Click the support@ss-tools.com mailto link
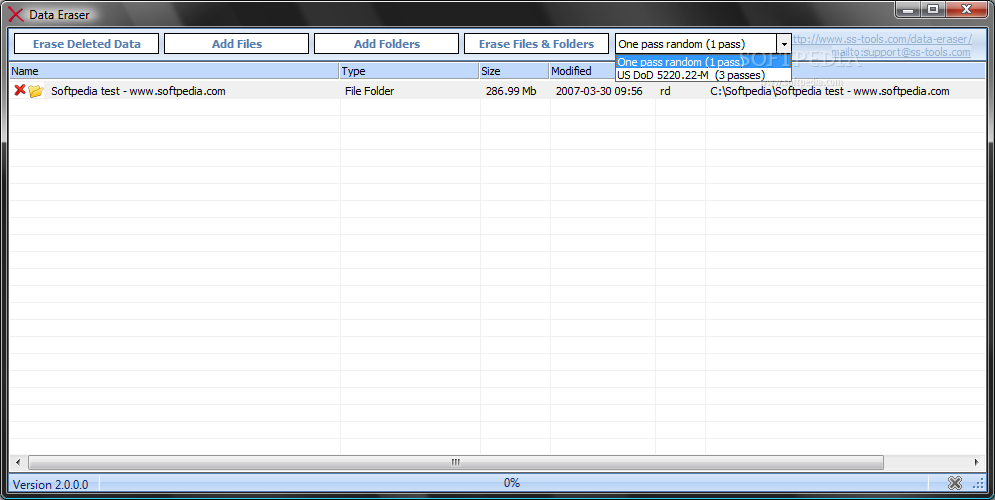This screenshot has width=995, height=500. [x=900, y=52]
